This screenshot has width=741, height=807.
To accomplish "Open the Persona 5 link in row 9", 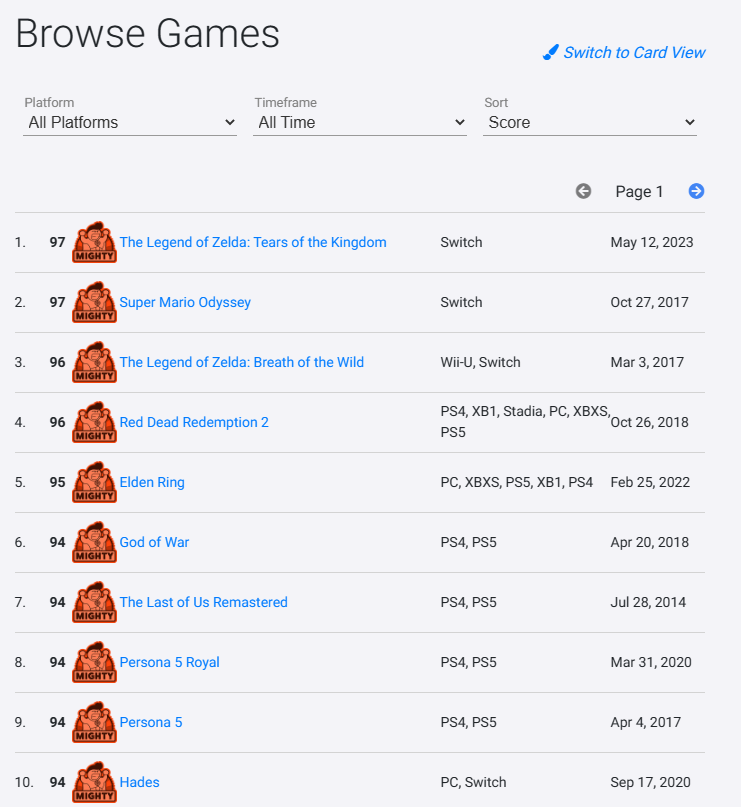I will tap(151, 722).
